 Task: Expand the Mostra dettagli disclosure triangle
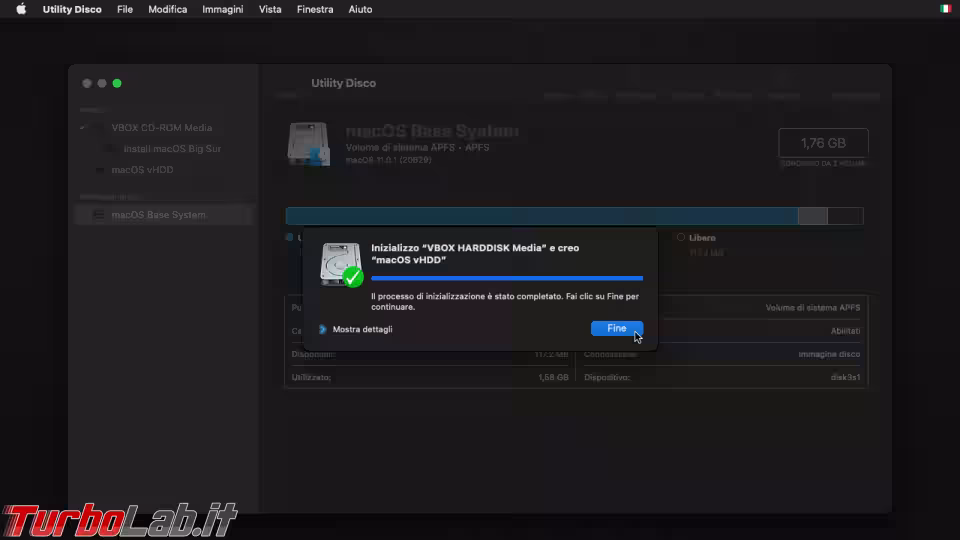(x=323, y=329)
